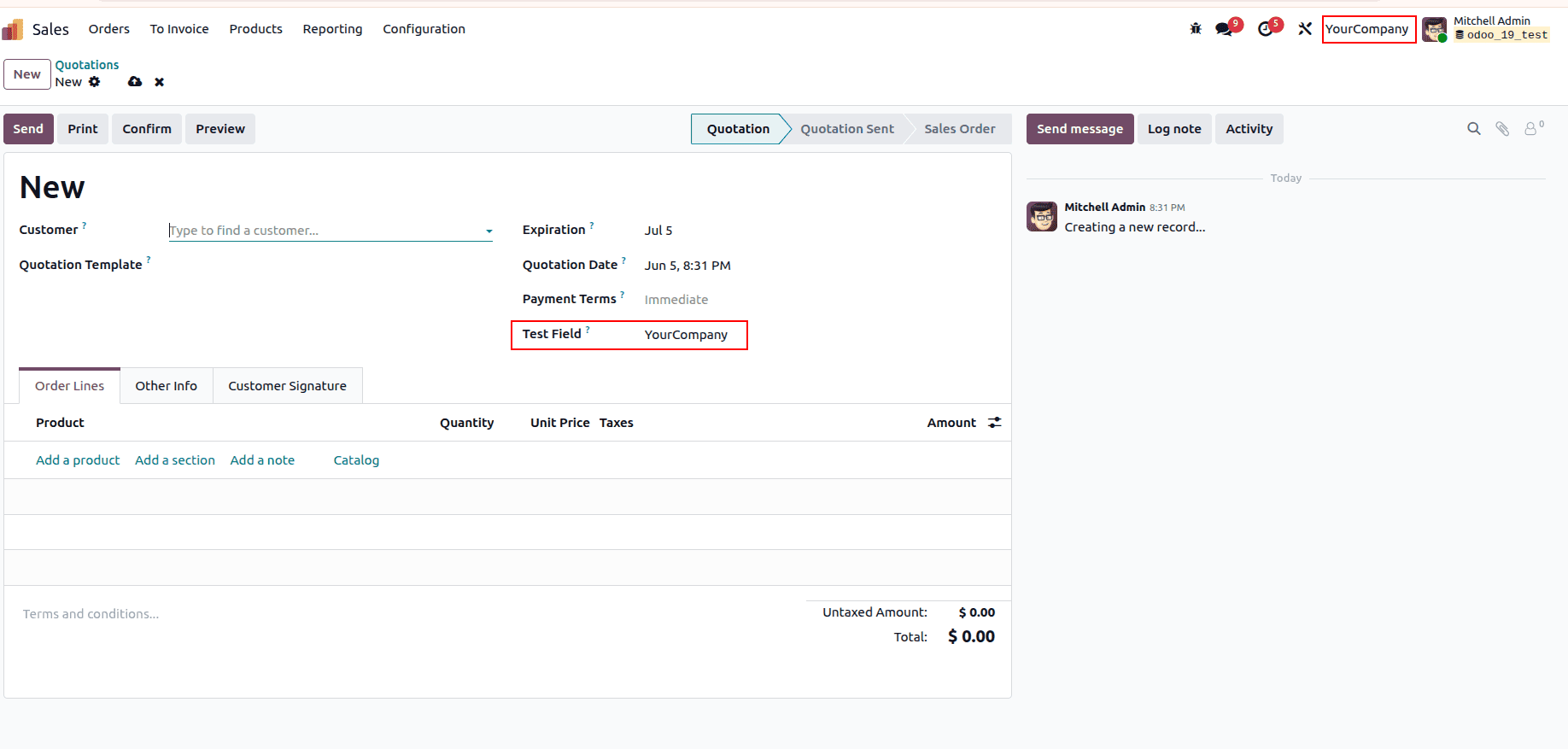Select the Sales Order status stage
This screenshot has height=749, width=1568.
tap(960, 129)
